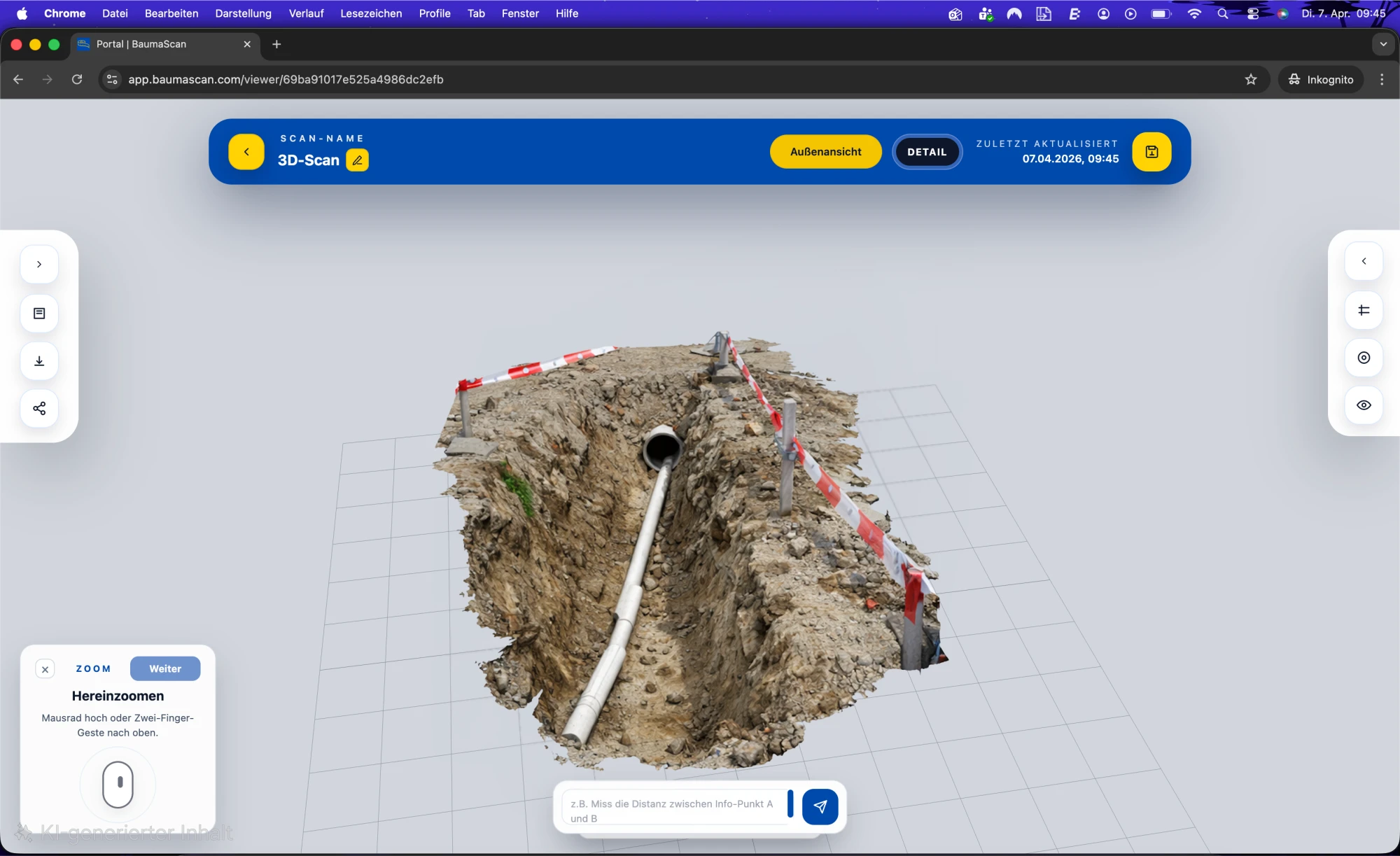Click Weiter in the zoom tutorial
Viewport: 1400px width, 856px height.
pyautogui.click(x=165, y=668)
